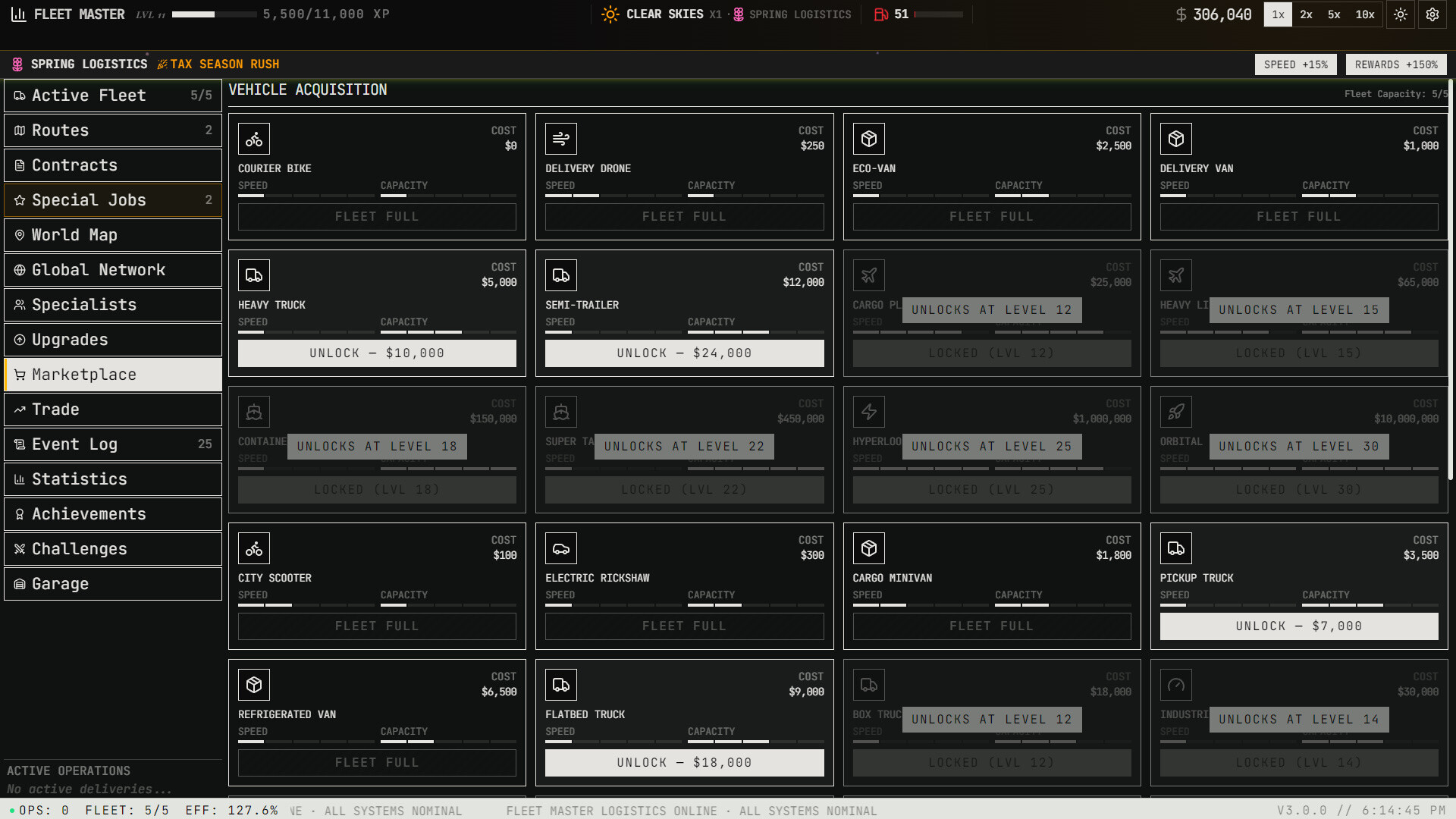This screenshot has height=819, width=1456.
Task: Unlock the Flatbed Truck for $18,000
Action: pyautogui.click(x=684, y=763)
